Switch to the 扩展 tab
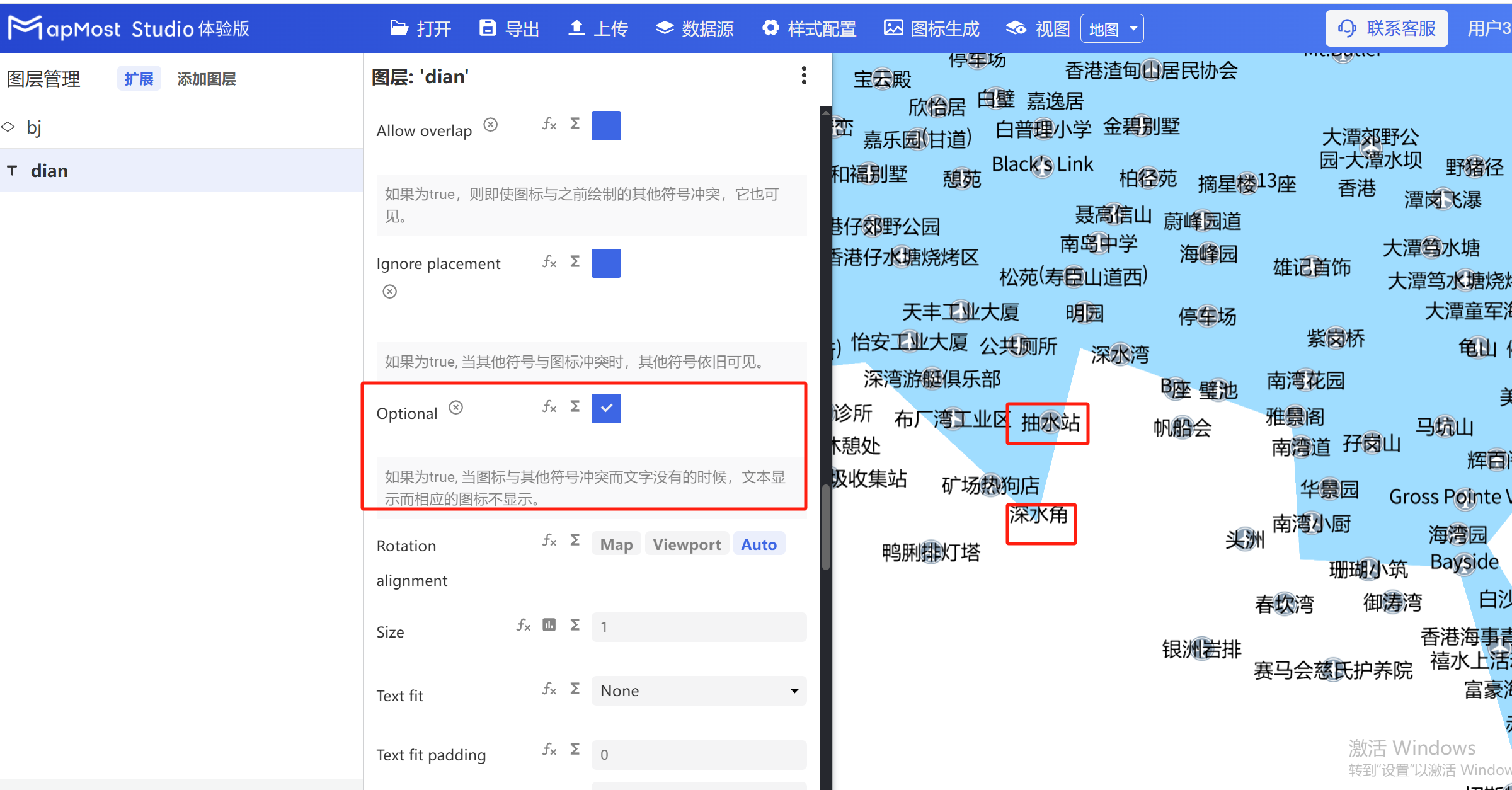Screen dimensions: 1512x790 [139, 78]
